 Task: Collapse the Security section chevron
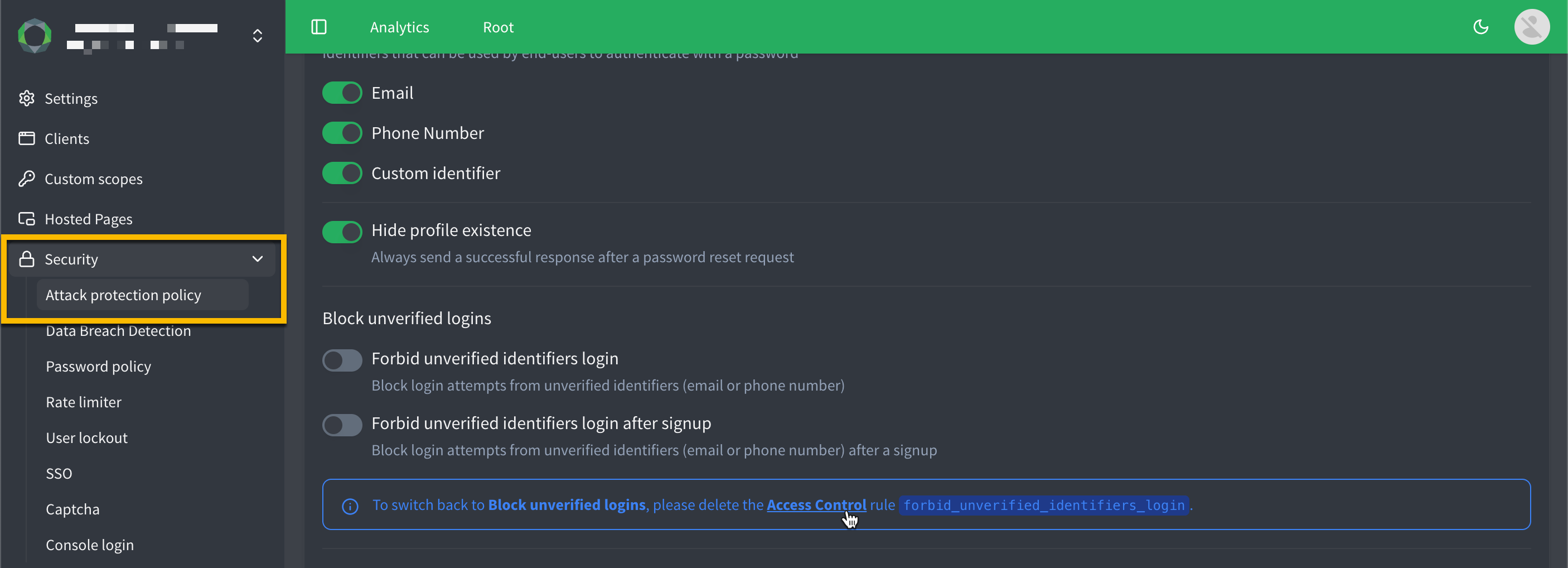click(x=257, y=259)
